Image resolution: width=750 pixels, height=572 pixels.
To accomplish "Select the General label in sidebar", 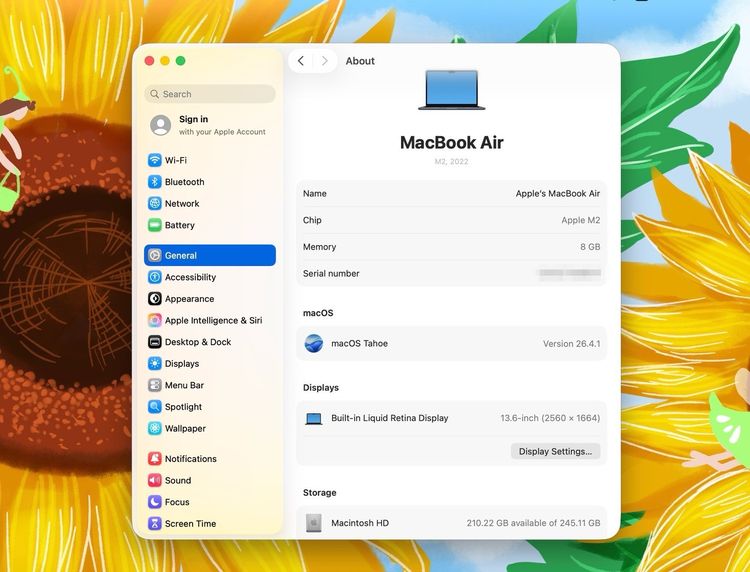I will [x=181, y=255].
